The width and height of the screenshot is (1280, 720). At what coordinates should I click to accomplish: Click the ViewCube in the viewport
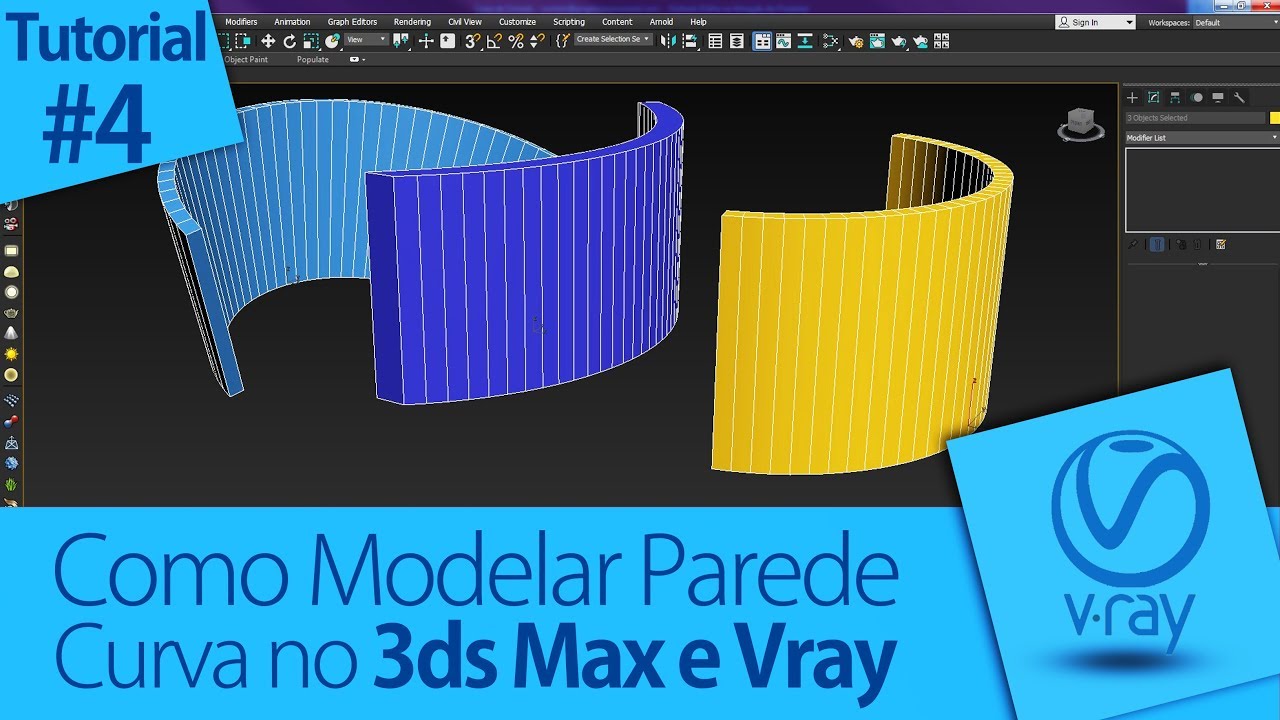[x=1080, y=124]
